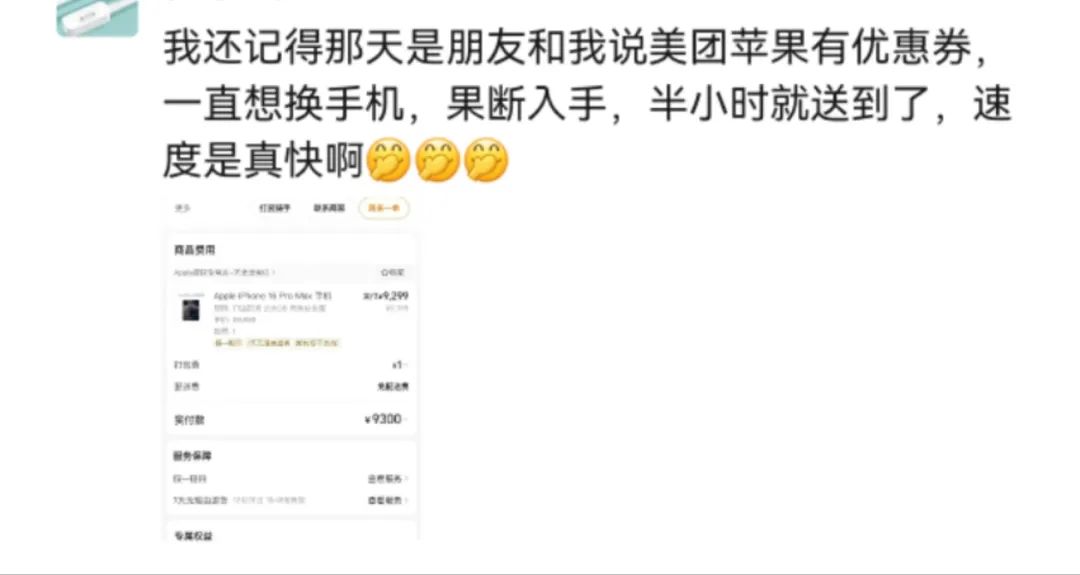Open the Apple iPhone 16 Pro Max product title
Viewport: 1080px width, 575px height.
(272, 295)
